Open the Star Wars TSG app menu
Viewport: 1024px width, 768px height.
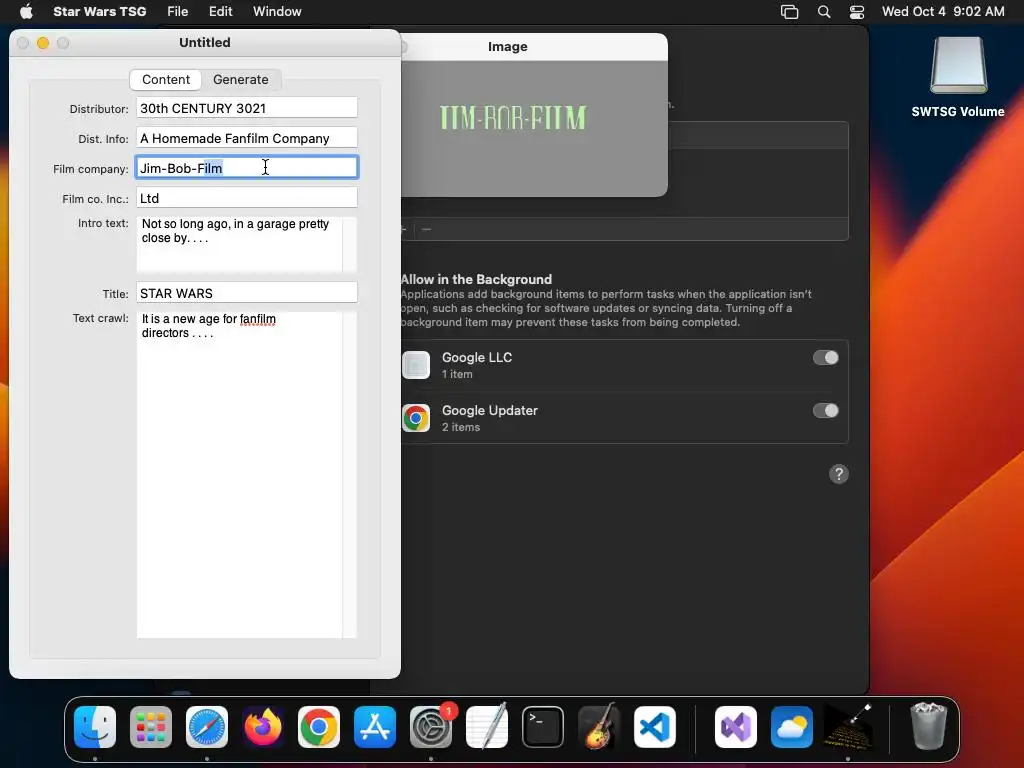[x=99, y=12]
